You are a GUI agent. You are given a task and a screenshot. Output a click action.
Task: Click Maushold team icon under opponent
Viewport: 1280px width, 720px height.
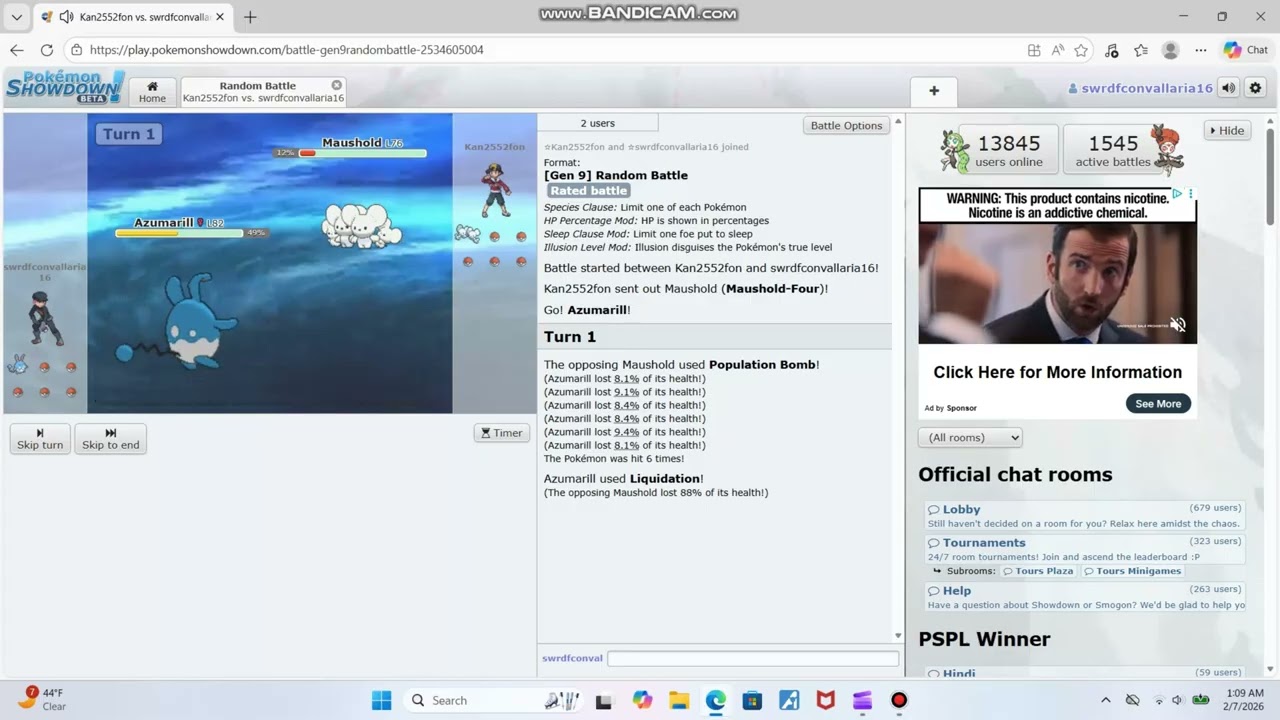pyautogui.click(x=468, y=234)
